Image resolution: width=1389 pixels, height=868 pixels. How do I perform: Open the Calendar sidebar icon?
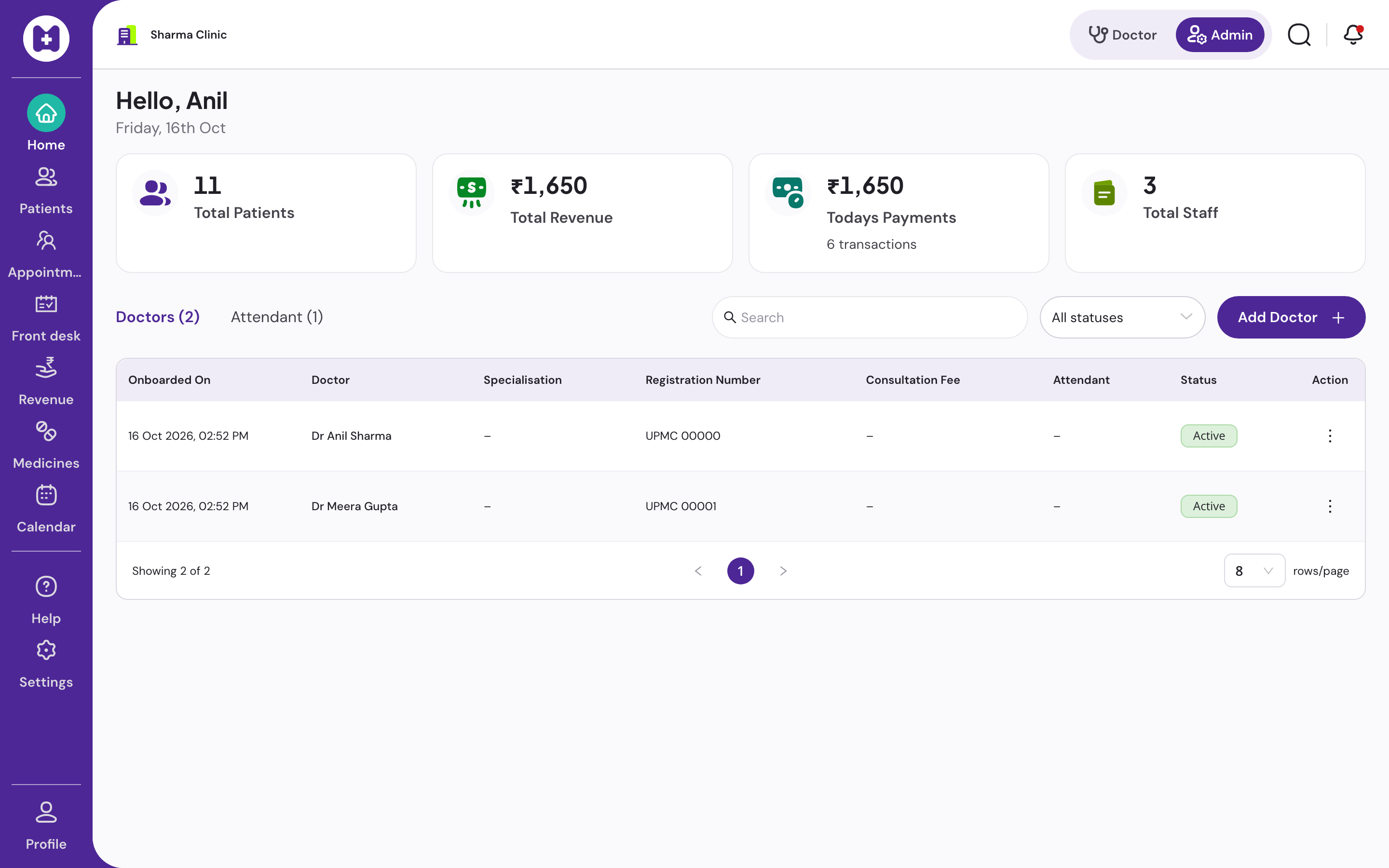46,495
